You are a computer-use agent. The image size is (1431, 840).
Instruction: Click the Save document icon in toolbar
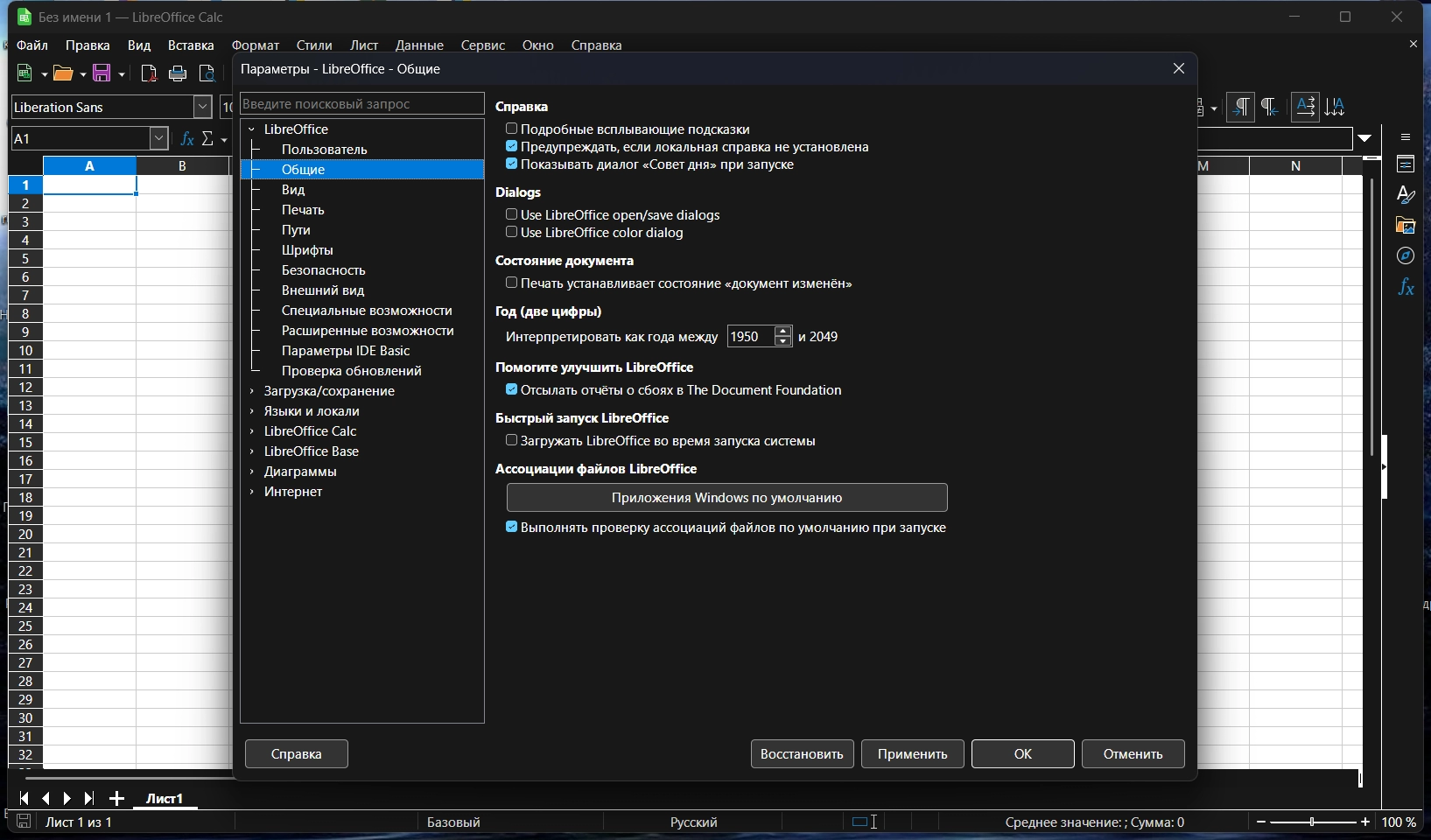point(102,73)
